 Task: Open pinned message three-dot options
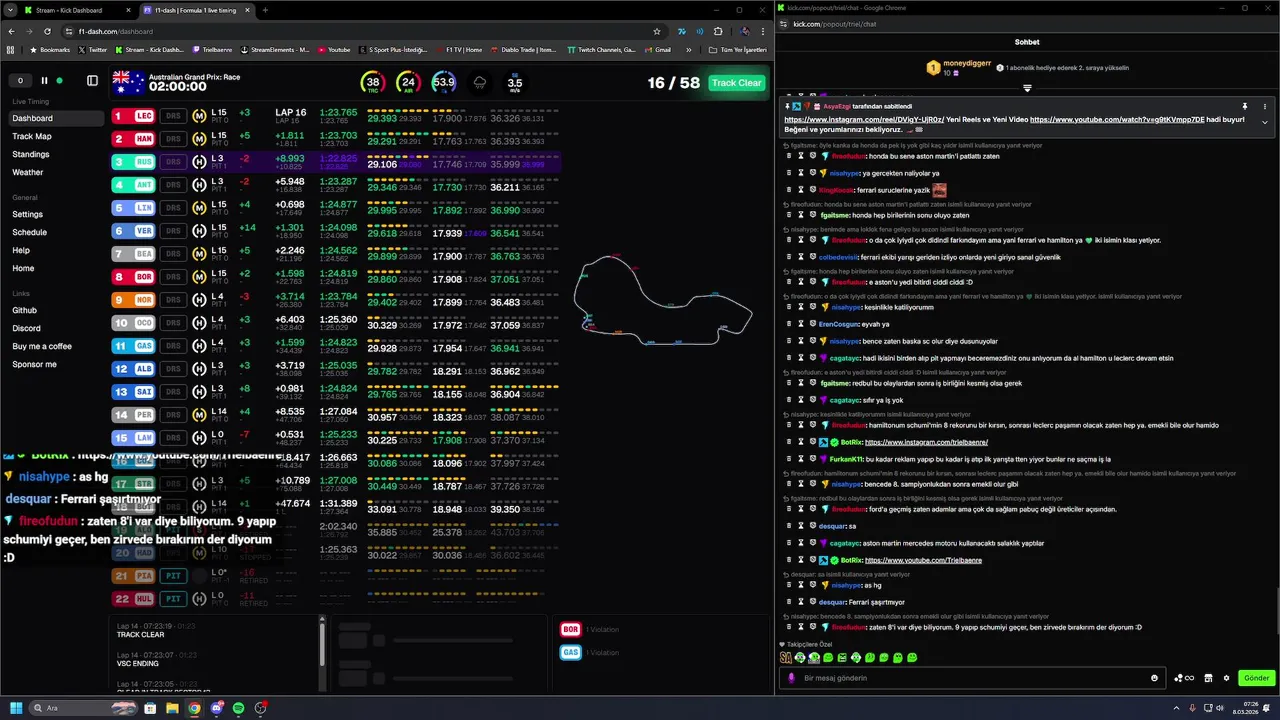coord(1265,106)
